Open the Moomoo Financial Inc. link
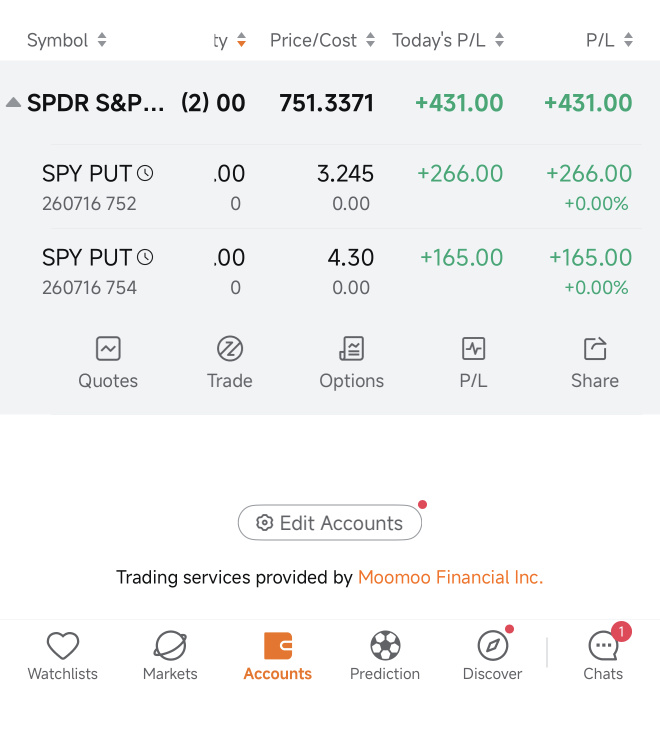Image resolution: width=660 pixels, height=744 pixels. (x=450, y=577)
